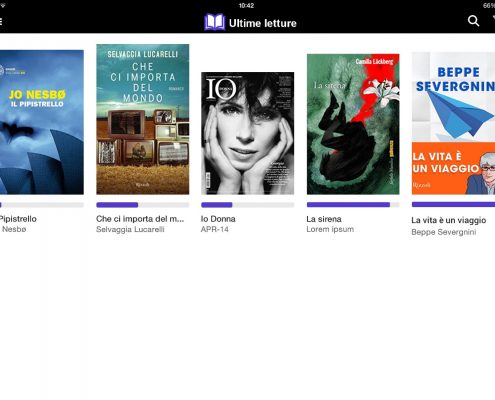Open La vita è un viaggio cover
495x400 pixels.
coord(453,123)
